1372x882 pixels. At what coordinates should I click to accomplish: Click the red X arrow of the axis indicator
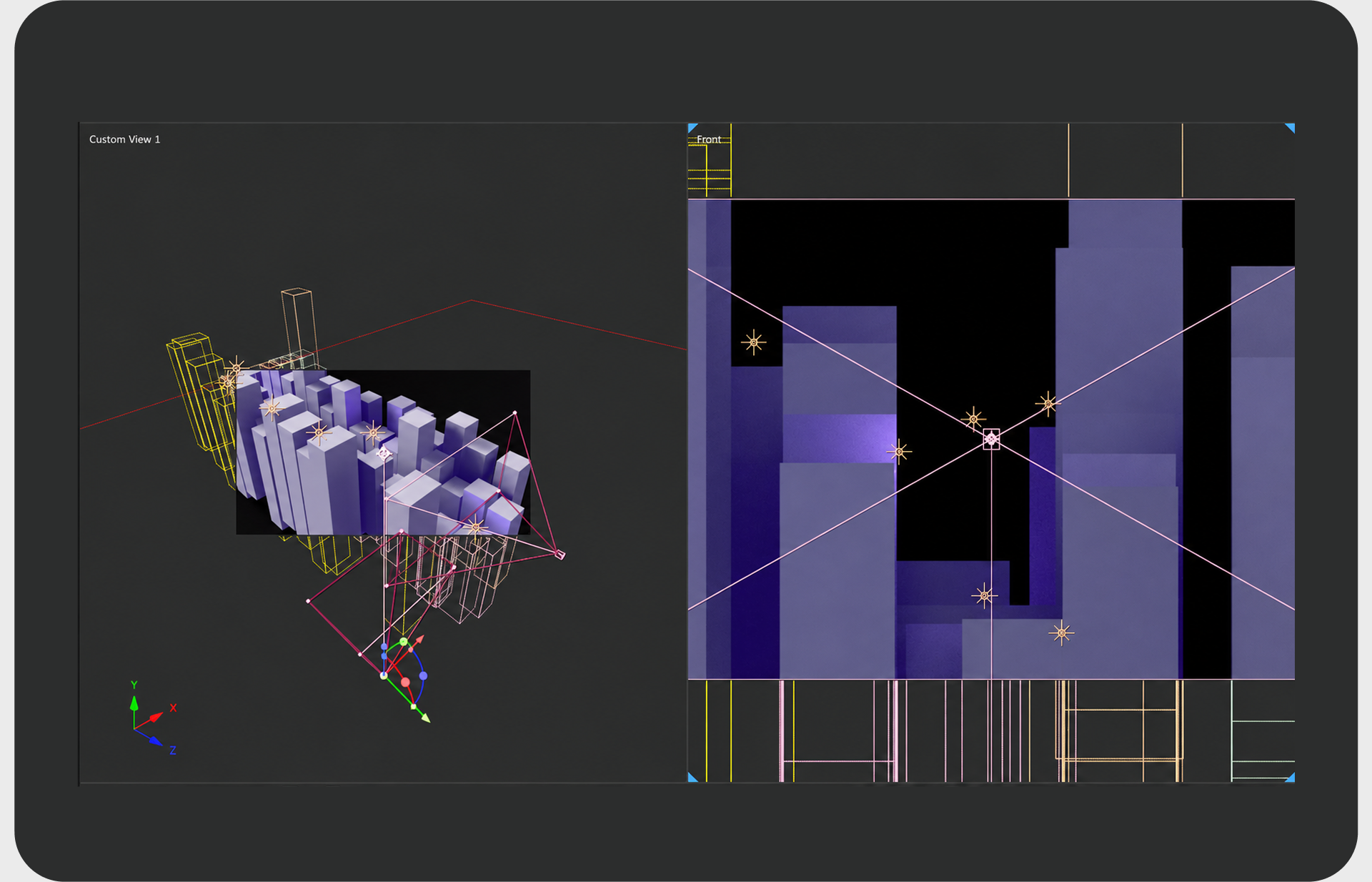(x=156, y=716)
